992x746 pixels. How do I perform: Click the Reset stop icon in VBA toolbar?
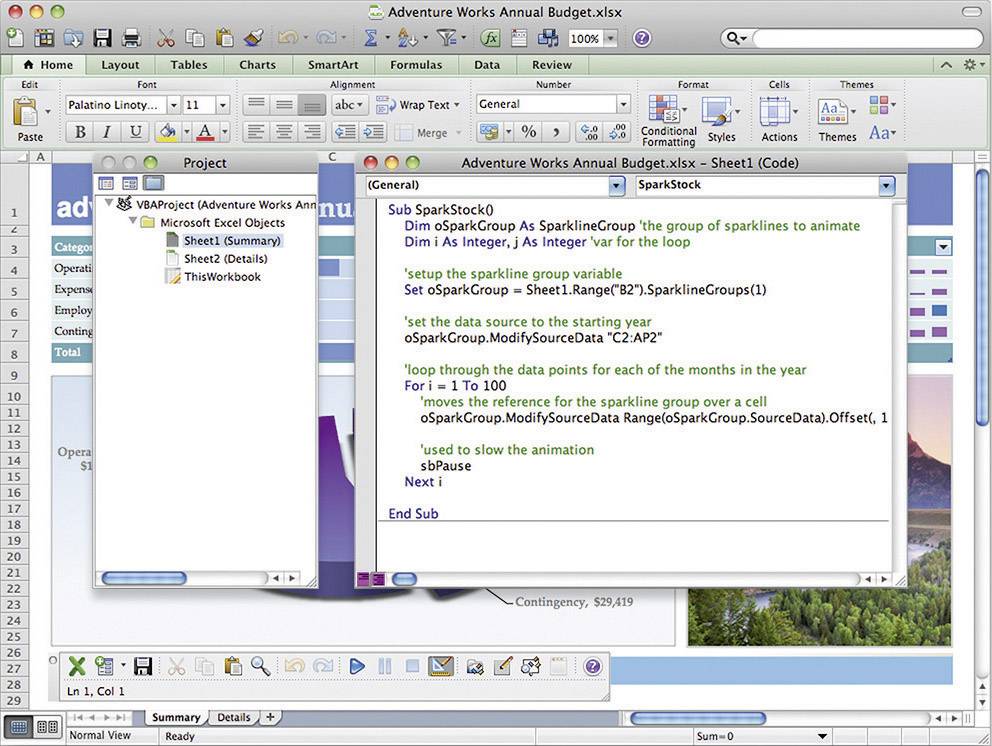tap(412, 666)
